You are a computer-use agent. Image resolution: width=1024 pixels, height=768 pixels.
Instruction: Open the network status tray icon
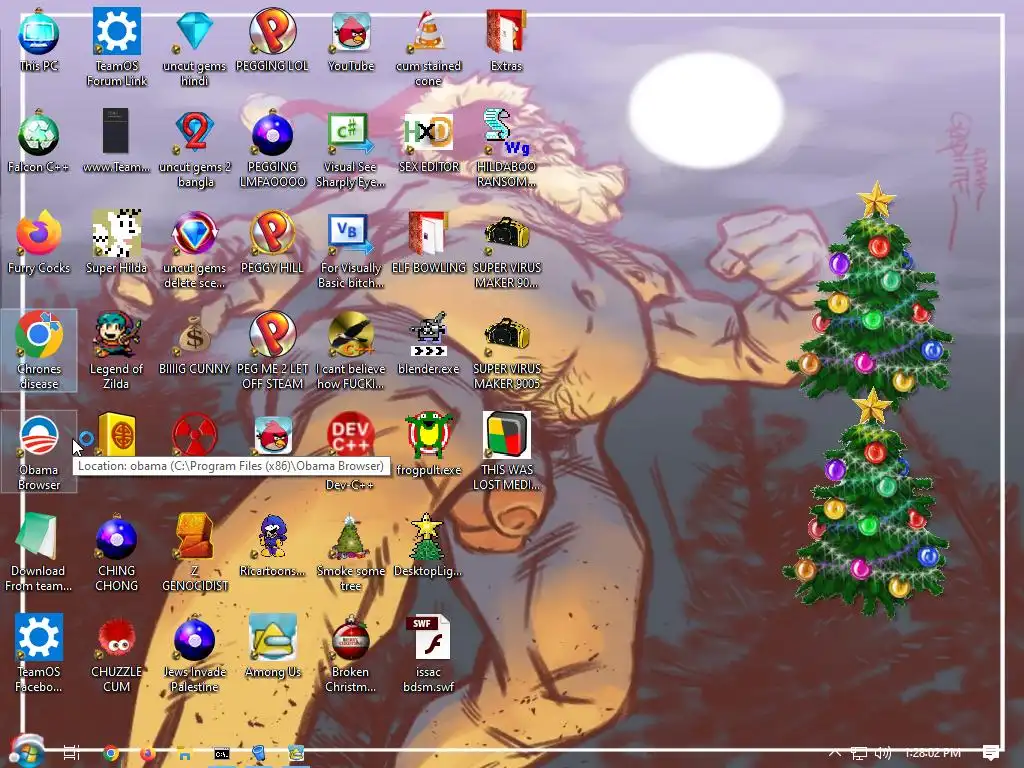point(859,753)
